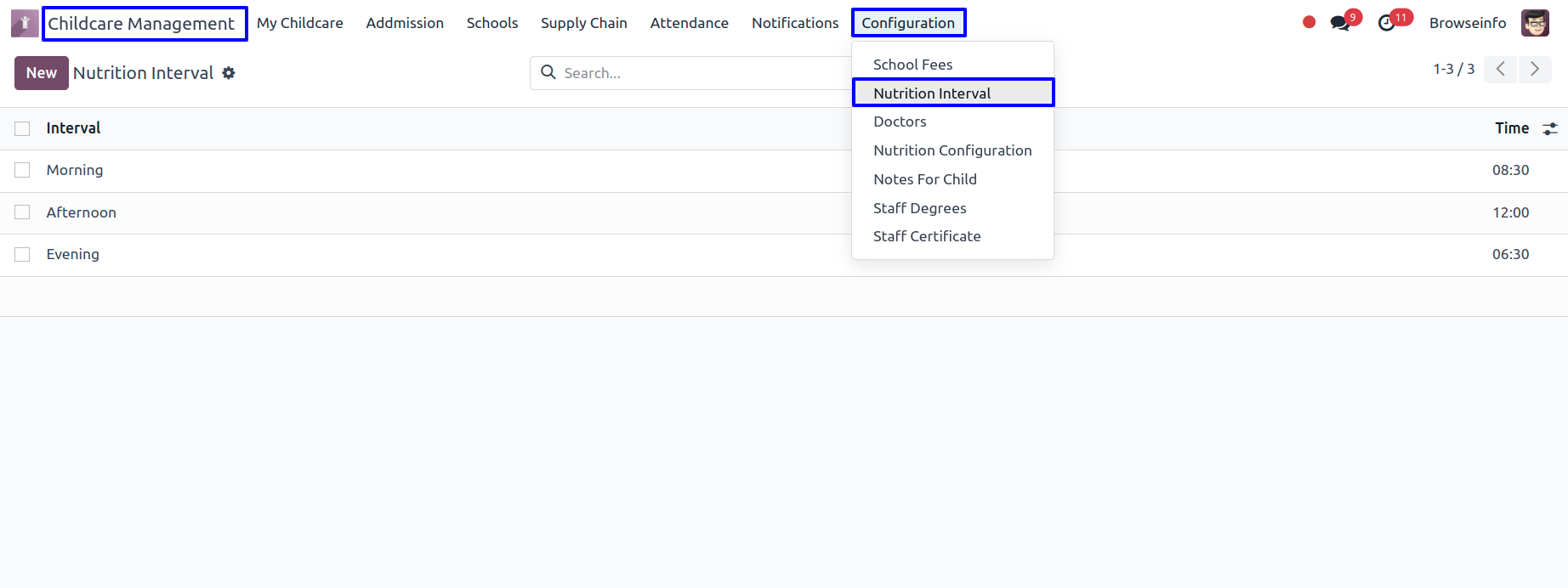The width and height of the screenshot is (1568, 588).
Task: Click the 12:00 time cell
Action: [1511, 212]
